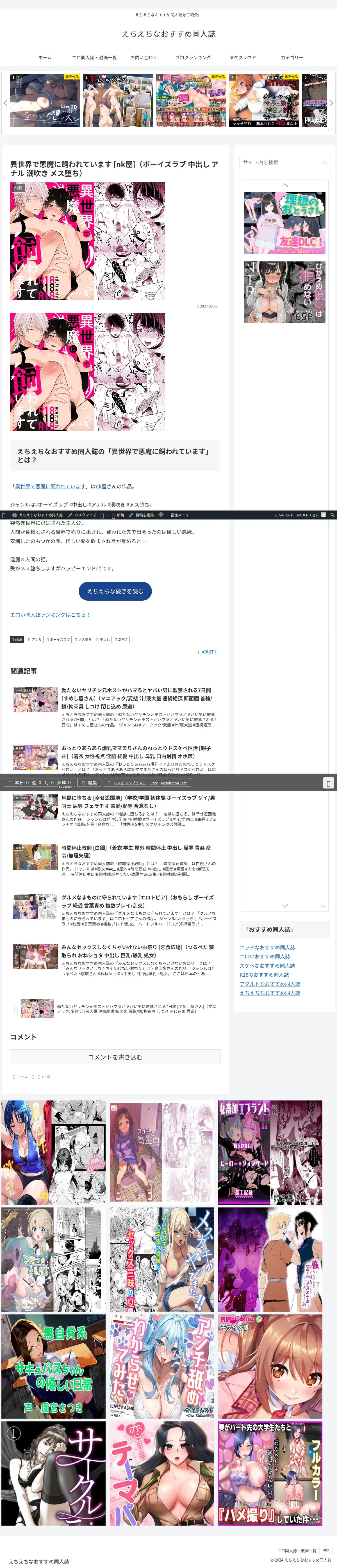The width and height of the screenshot is (337, 1568).
Task: Click the ホーム breadcrumb link
Action: (x=22, y=1077)
